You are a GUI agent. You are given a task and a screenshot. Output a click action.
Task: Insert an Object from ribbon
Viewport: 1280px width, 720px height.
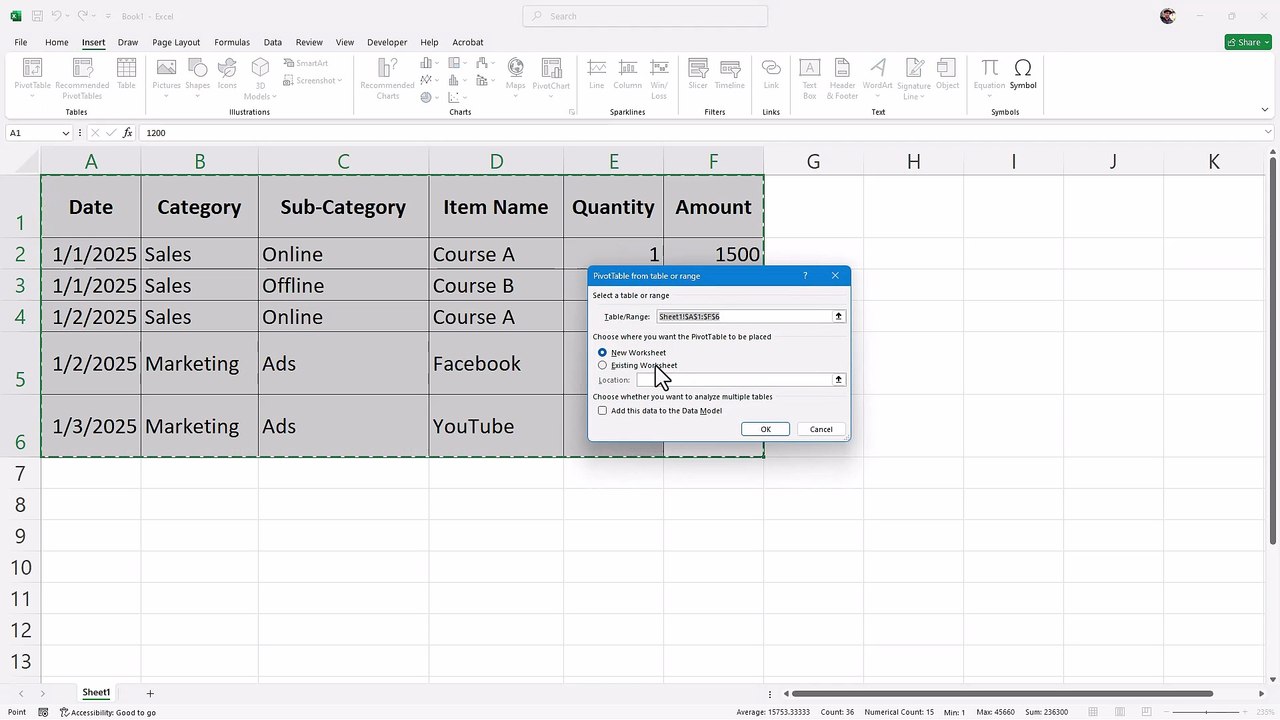947,76
